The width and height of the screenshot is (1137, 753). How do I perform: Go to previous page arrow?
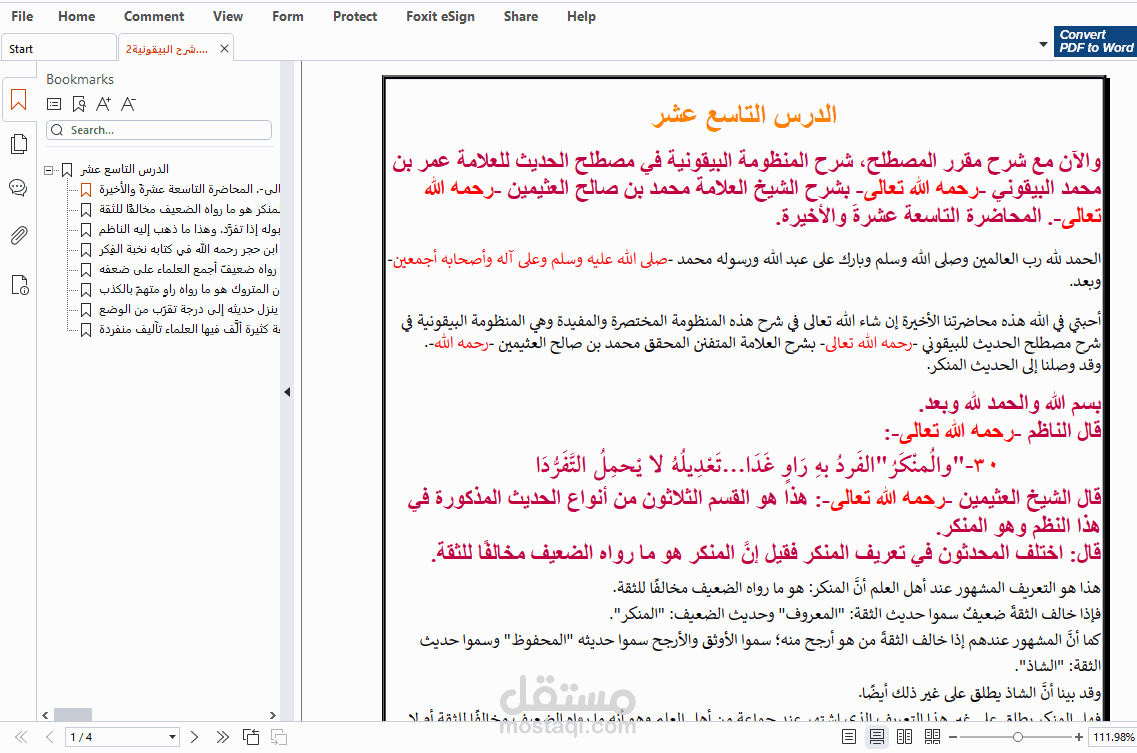tap(49, 737)
